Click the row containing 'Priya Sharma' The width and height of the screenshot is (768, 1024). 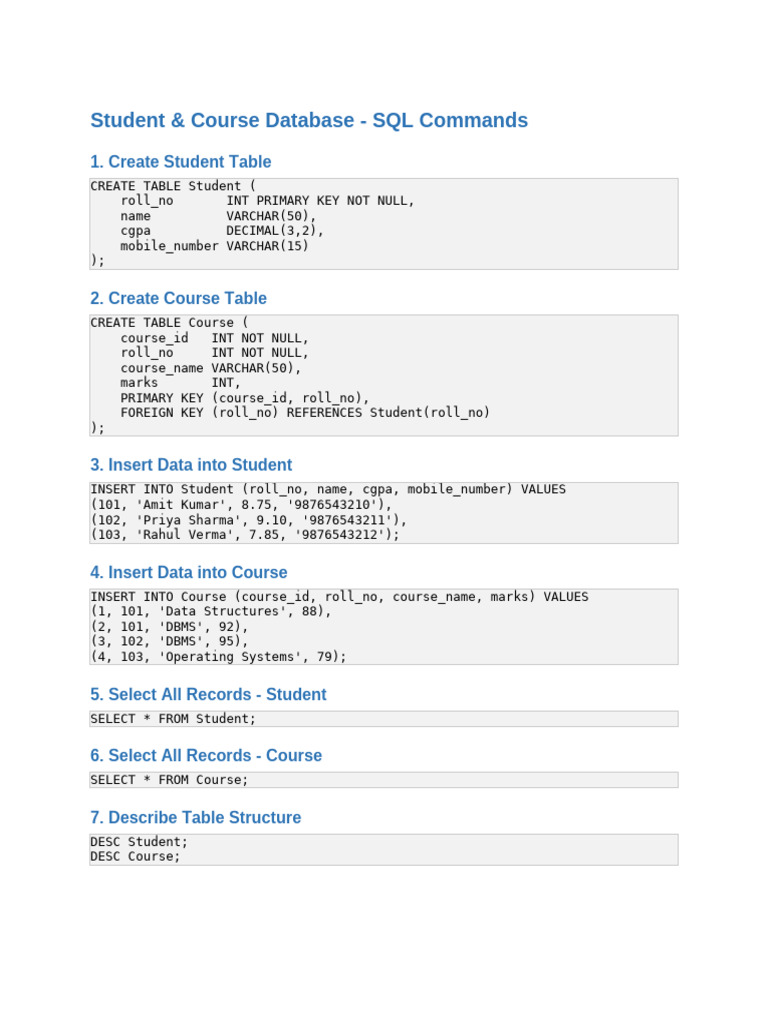click(x=248, y=520)
